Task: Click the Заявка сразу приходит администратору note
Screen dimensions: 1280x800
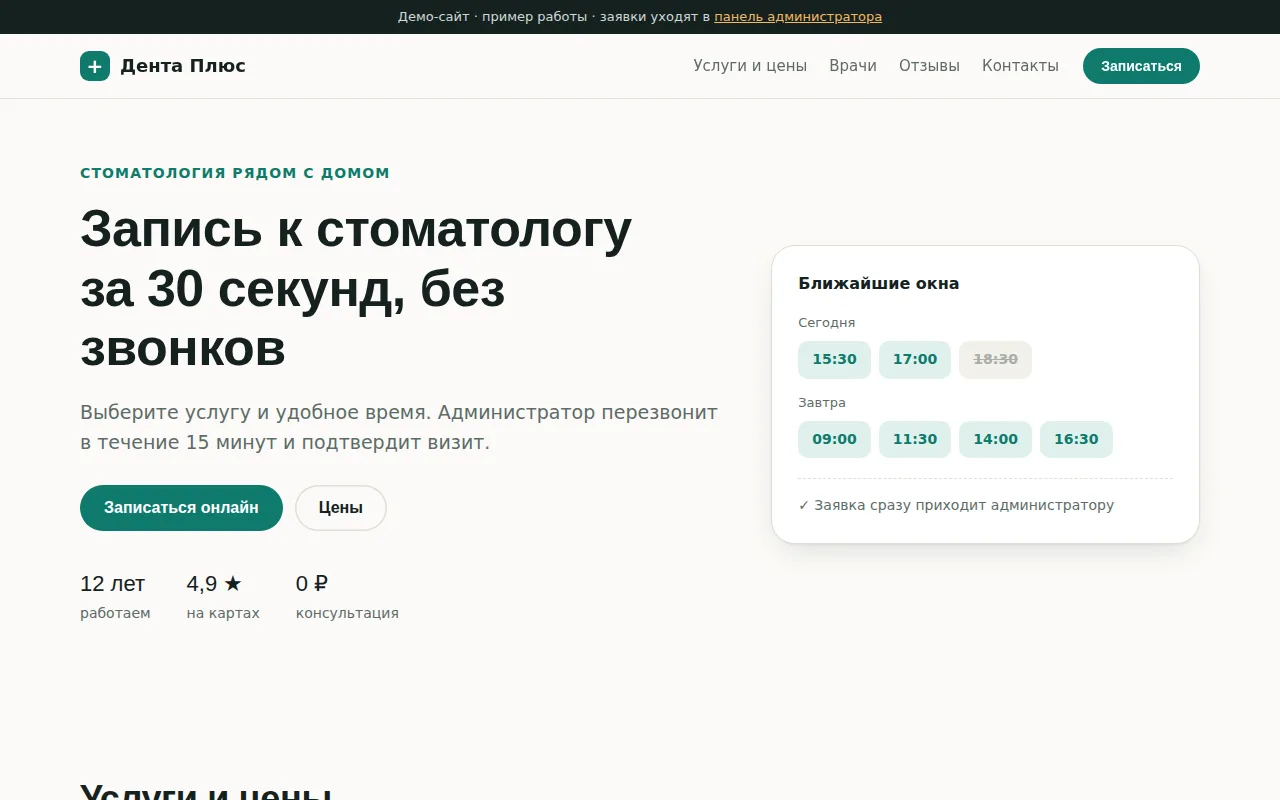Action: pyautogui.click(x=956, y=506)
